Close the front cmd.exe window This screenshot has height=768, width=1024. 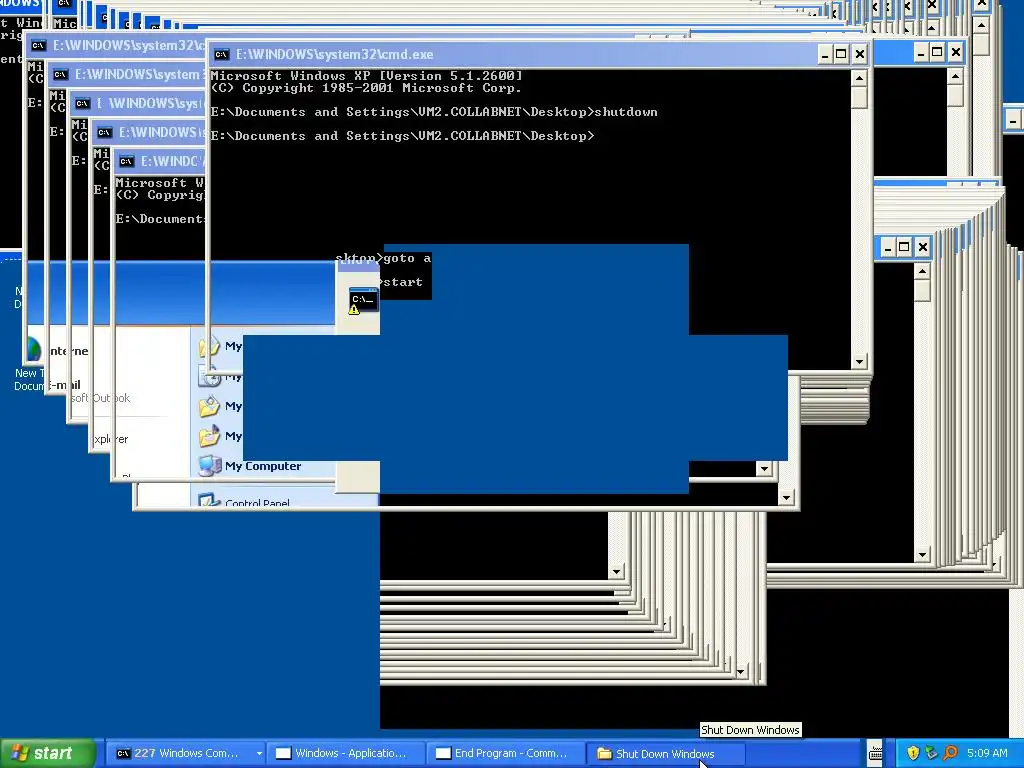[860, 54]
